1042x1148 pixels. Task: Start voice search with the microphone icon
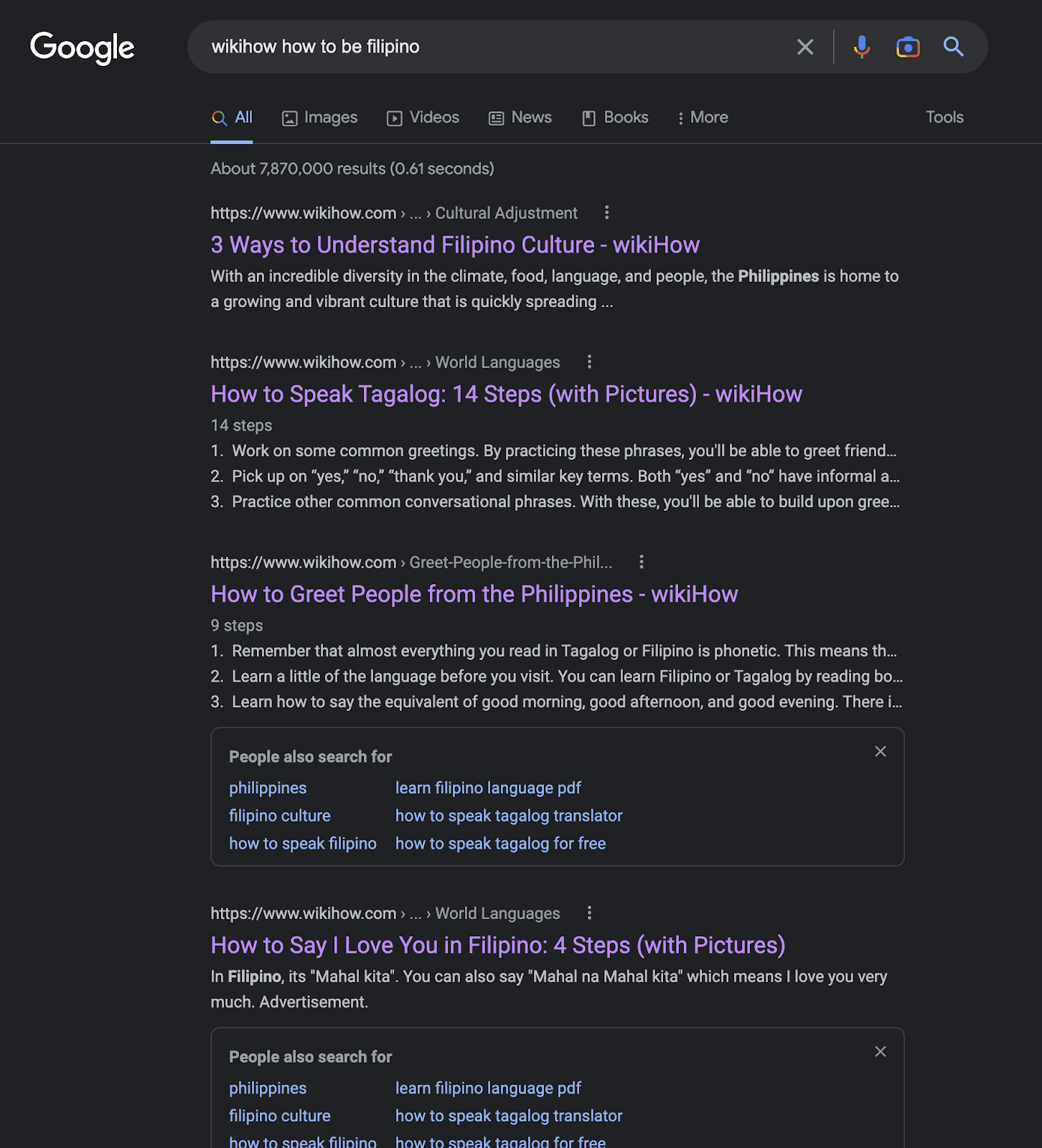(862, 47)
